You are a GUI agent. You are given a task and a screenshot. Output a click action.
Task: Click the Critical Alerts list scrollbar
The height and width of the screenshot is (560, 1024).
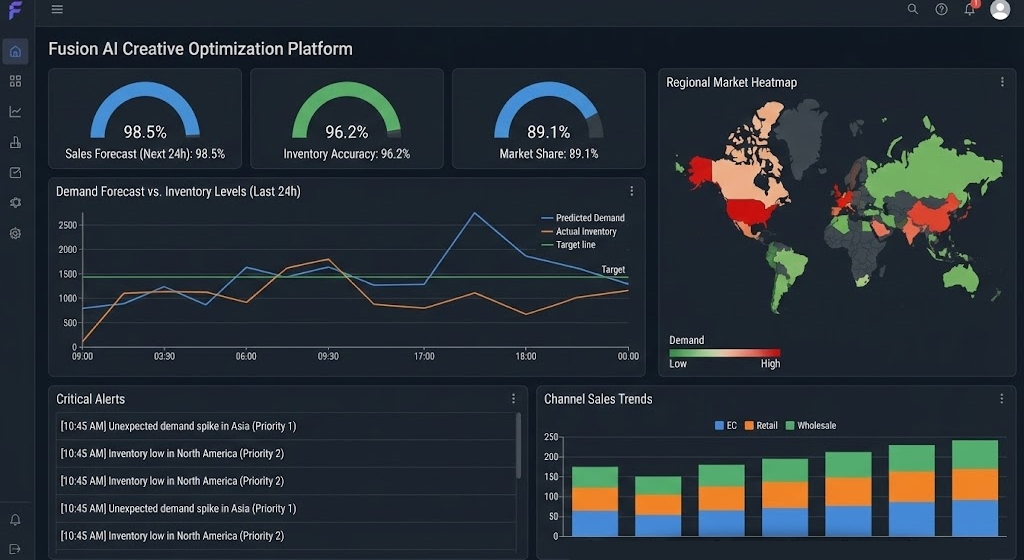(x=518, y=445)
